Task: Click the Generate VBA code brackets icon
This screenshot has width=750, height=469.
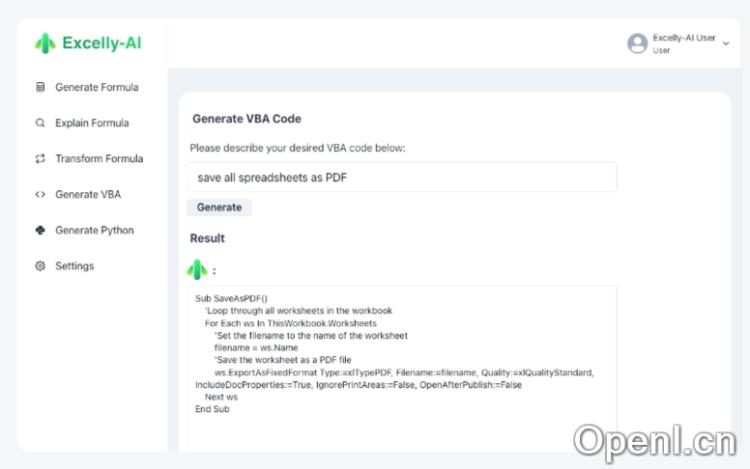Action: click(40, 195)
